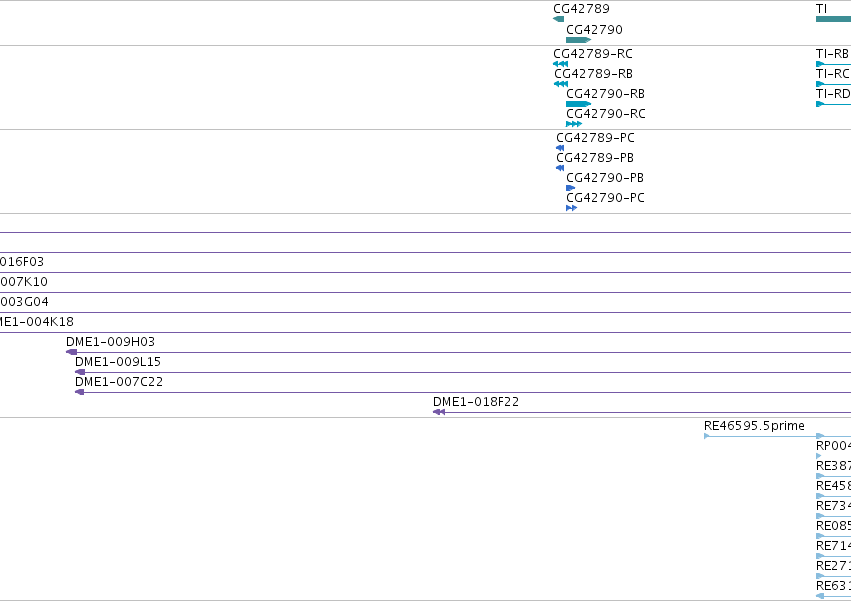Click the Tl-RC transcript label

point(833,74)
